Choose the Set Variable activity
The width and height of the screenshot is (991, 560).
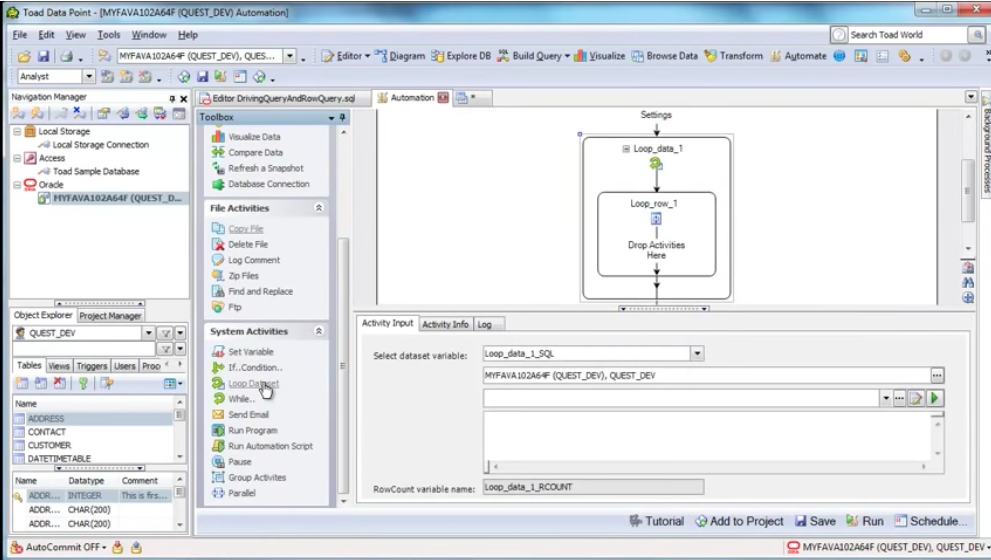click(x=250, y=352)
